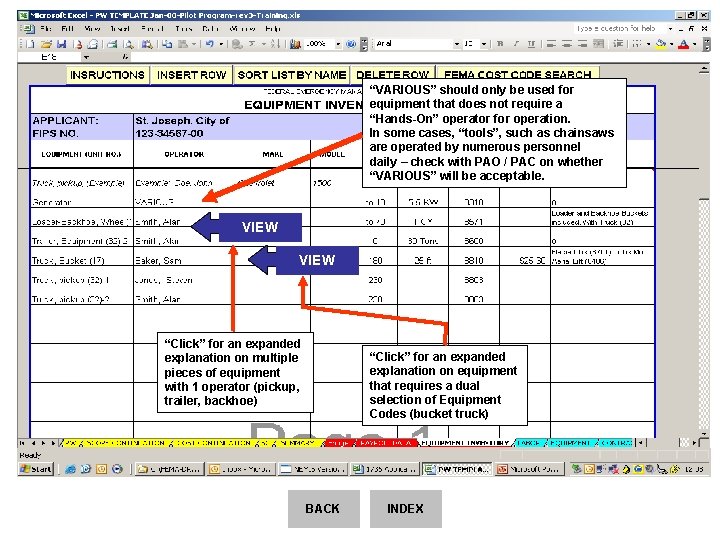Open the Insert menu
Viewport: 720px width, 540px height.
tap(119, 28)
